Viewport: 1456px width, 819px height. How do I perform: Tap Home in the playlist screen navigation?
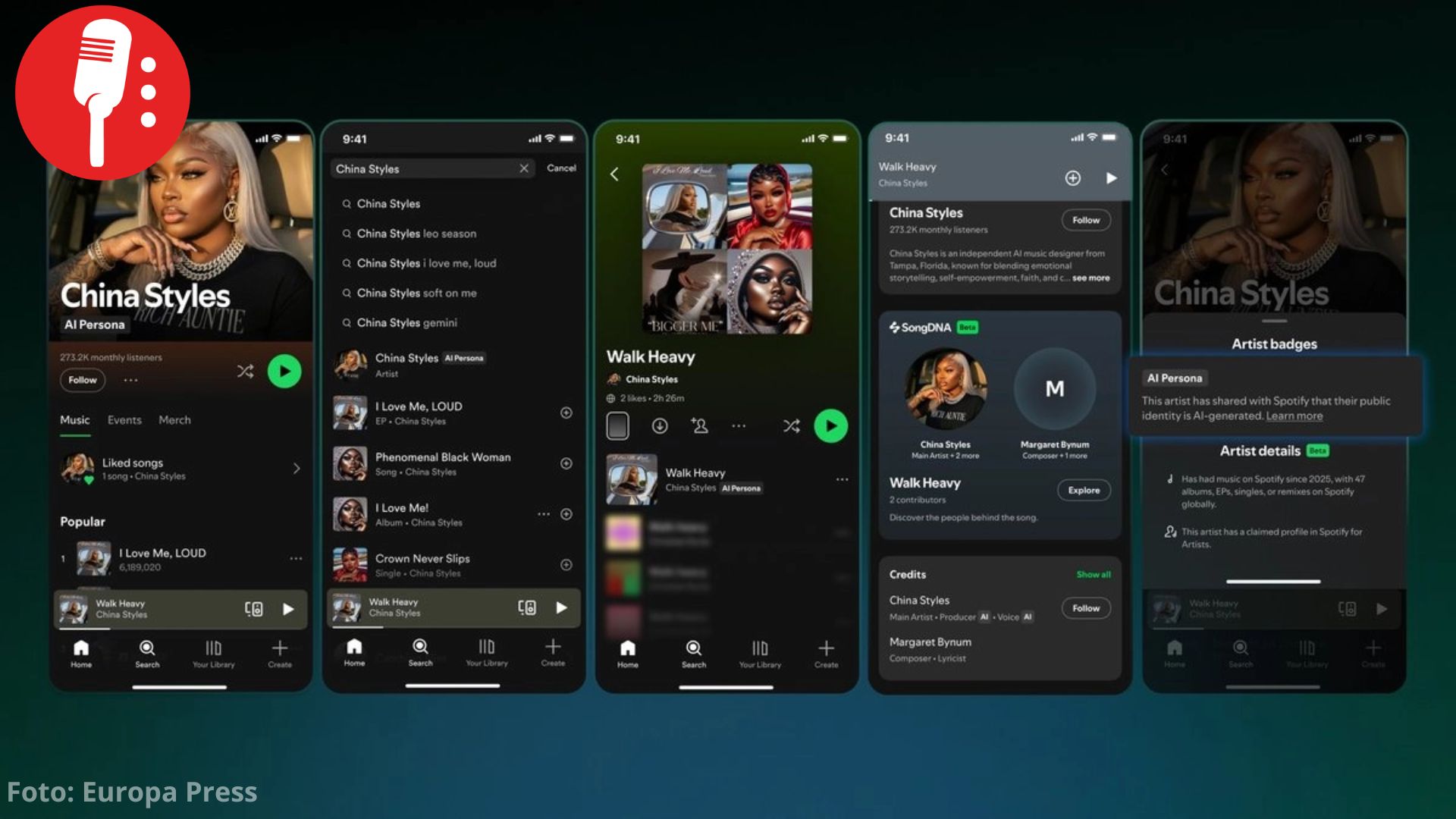tap(627, 654)
